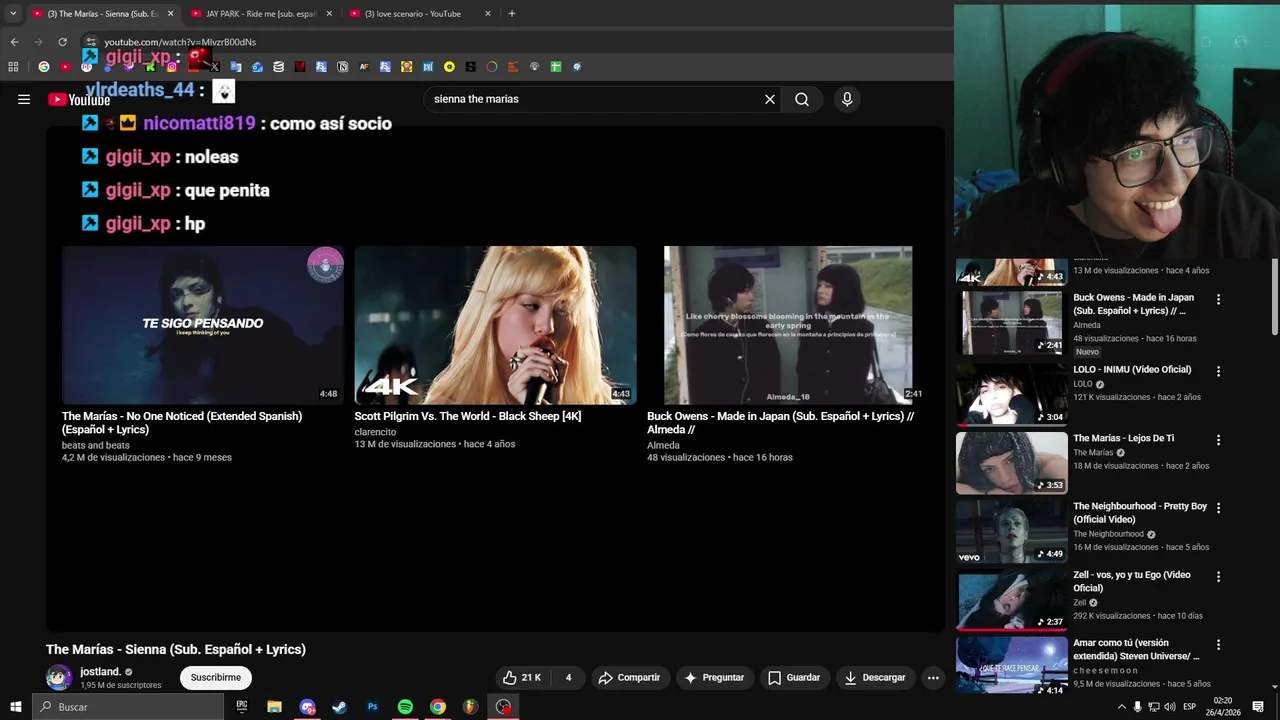
Task: Open Amar como tú Steven Universe title
Action: tap(1136, 649)
